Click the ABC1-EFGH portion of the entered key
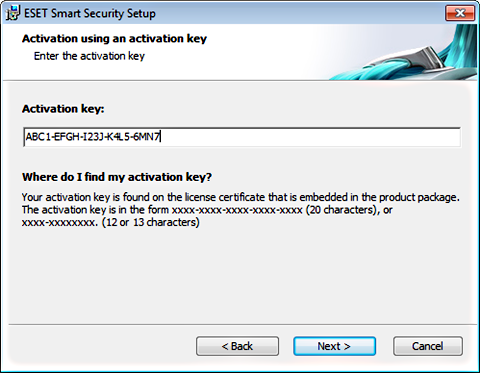Viewport: 480px width, 373px height. [52, 137]
